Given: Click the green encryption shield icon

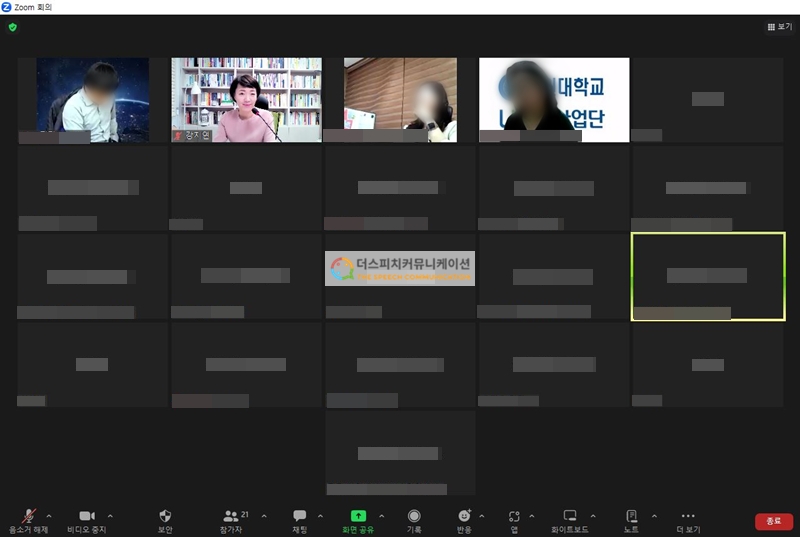Looking at the screenshot, I should coord(12,27).
